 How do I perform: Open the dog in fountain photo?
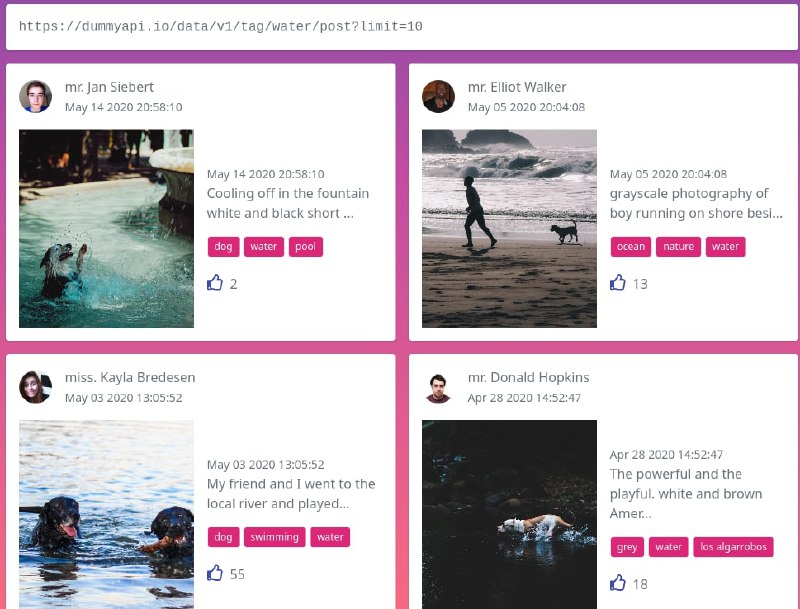(x=106, y=229)
